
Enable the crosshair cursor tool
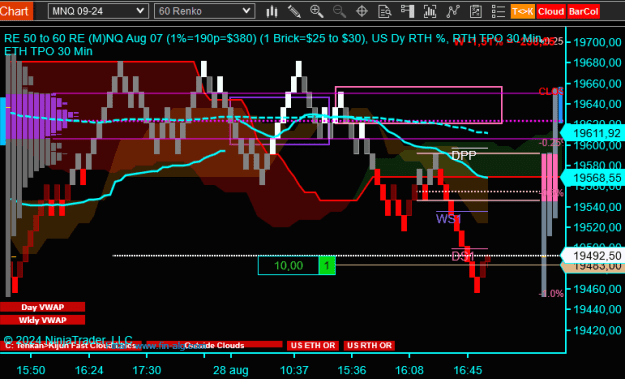[362, 11]
